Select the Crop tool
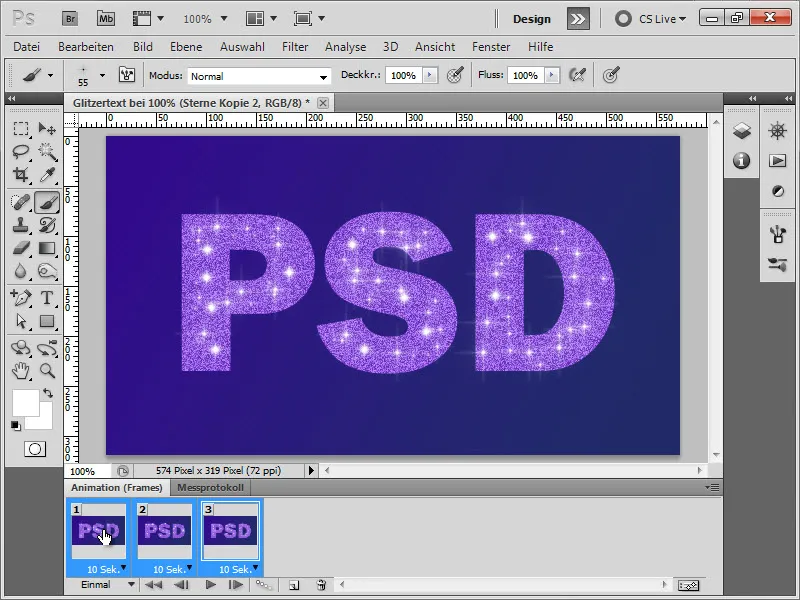 click(21, 174)
